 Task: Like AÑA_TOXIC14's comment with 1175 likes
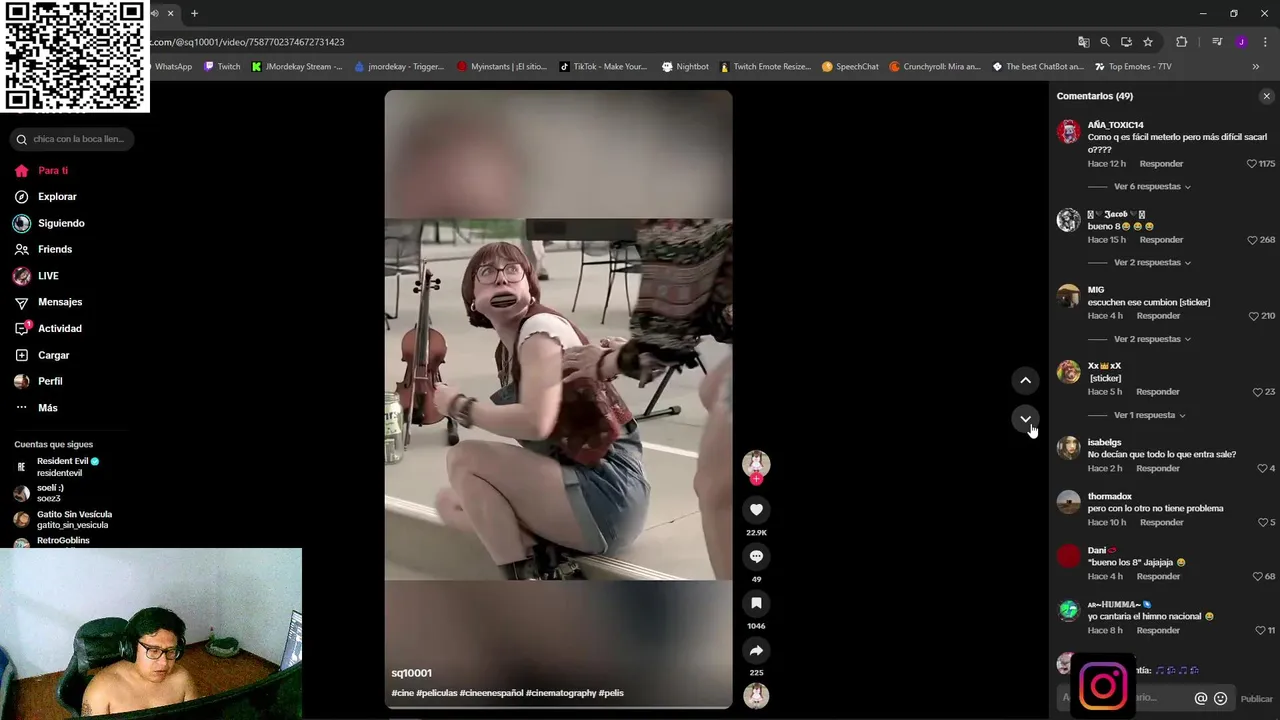point(1251,164)
